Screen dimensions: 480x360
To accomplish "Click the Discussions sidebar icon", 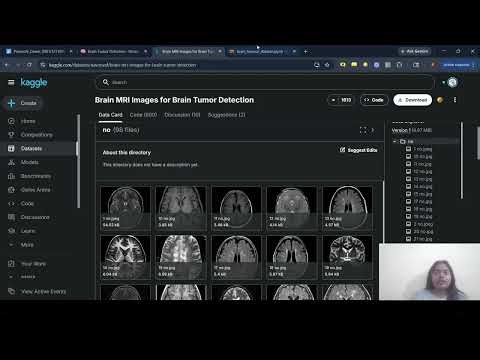I will 11,217.
